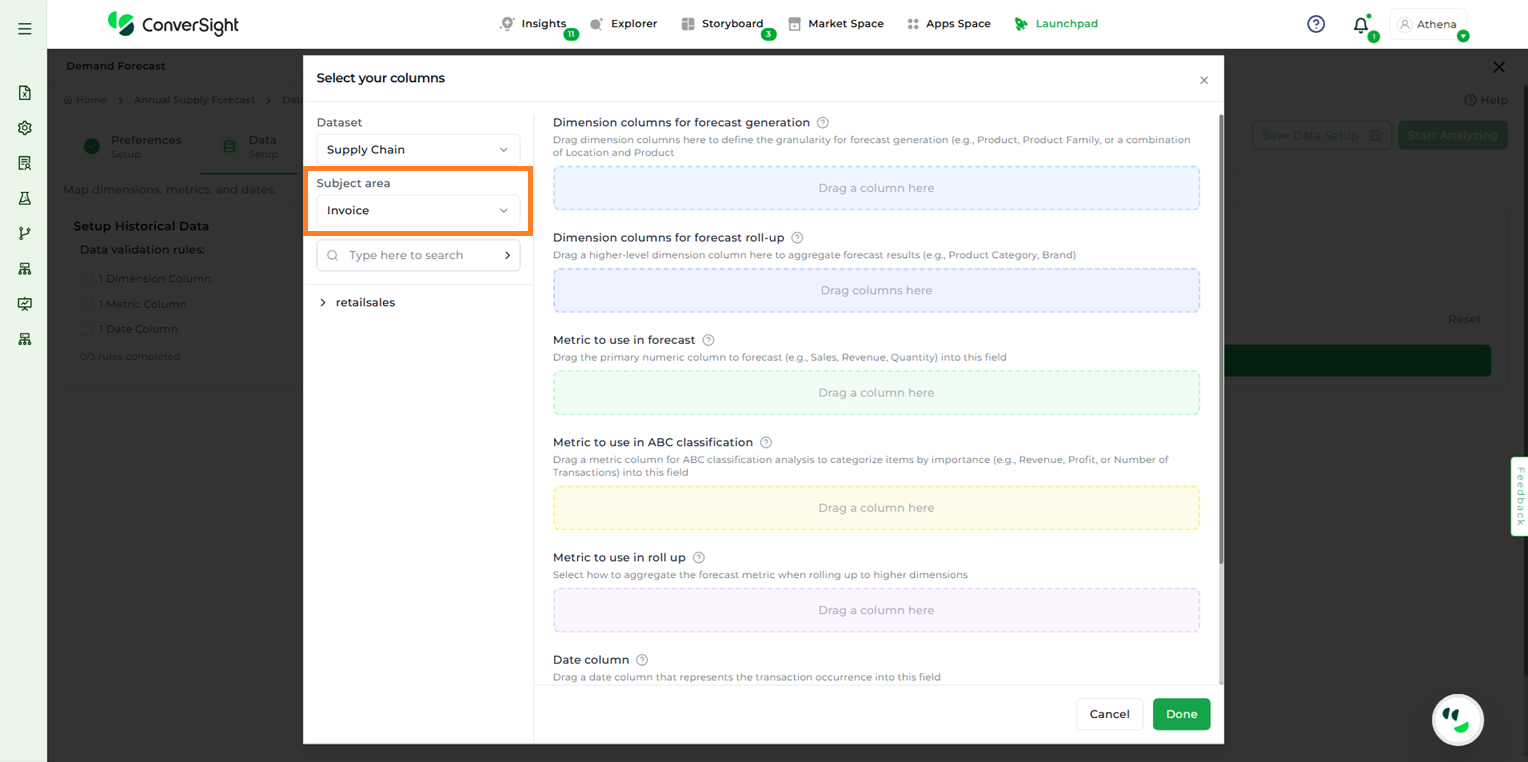Open the notifications bell icon
This screenshot has width=1528, height=762.
[x=1360, y=25]
